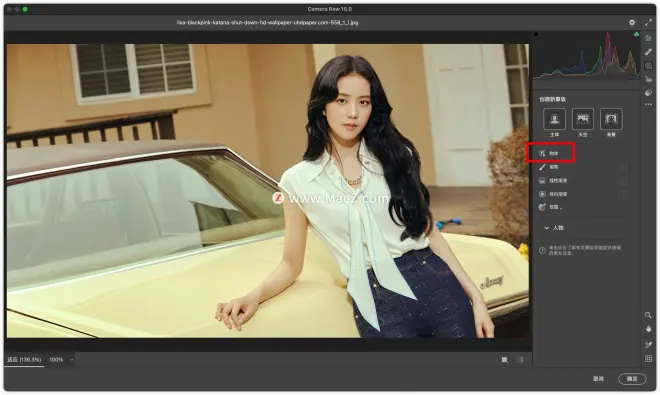Select the Color Sampler eyedropper tool
The height and width of the screenshot is (395, 660).
(648, 345)
